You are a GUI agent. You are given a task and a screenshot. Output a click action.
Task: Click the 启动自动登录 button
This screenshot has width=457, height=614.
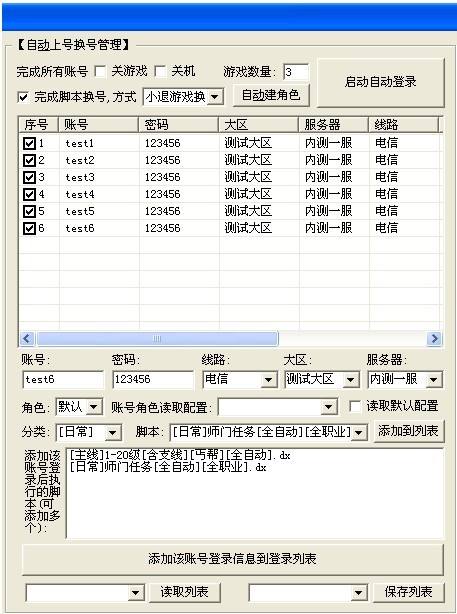click(x=381, y=82)
